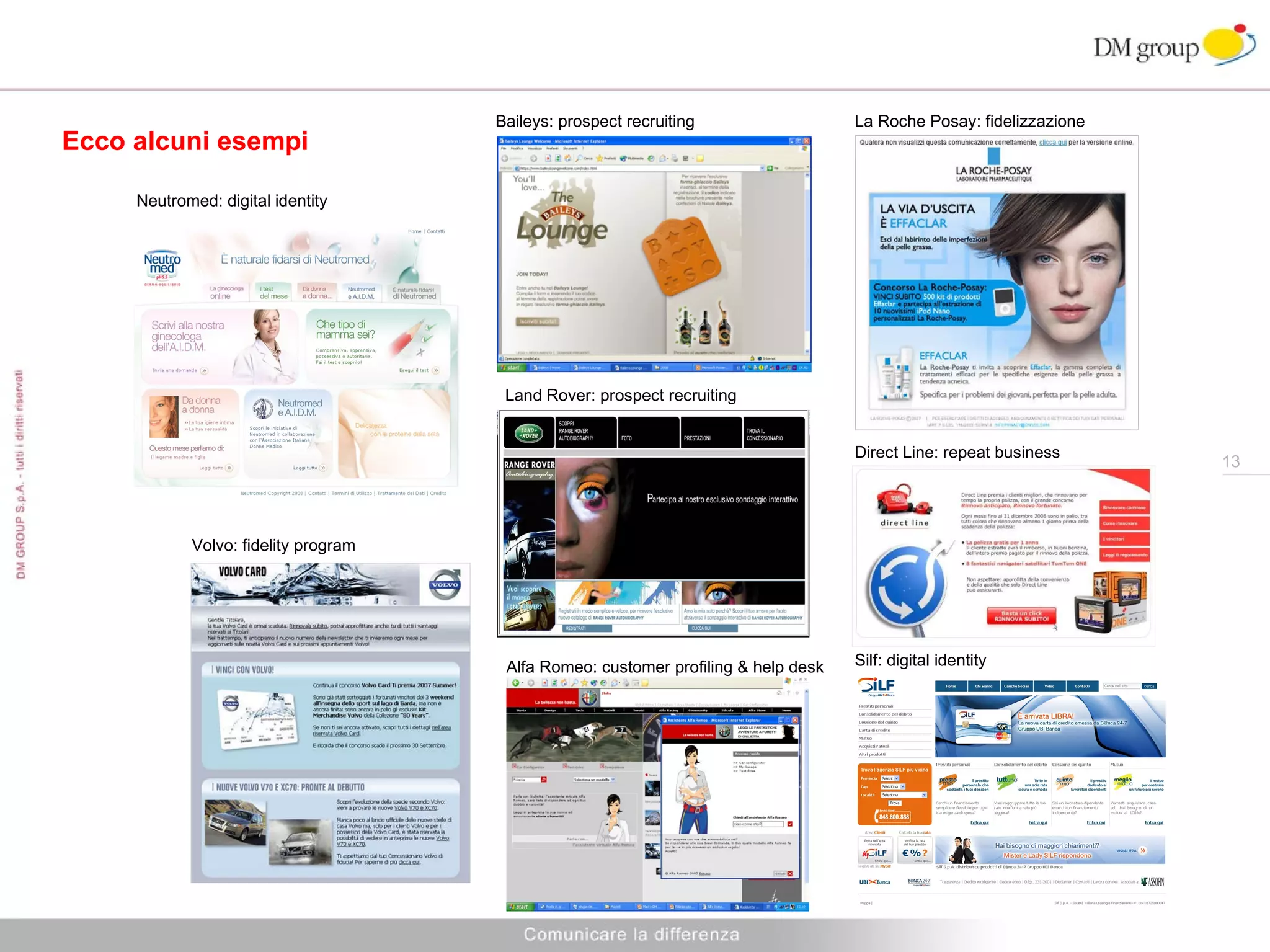Click the refresh icon in Baileys browser toolbar
This screenshot has width=1270, height=952.
coord(558,158)
